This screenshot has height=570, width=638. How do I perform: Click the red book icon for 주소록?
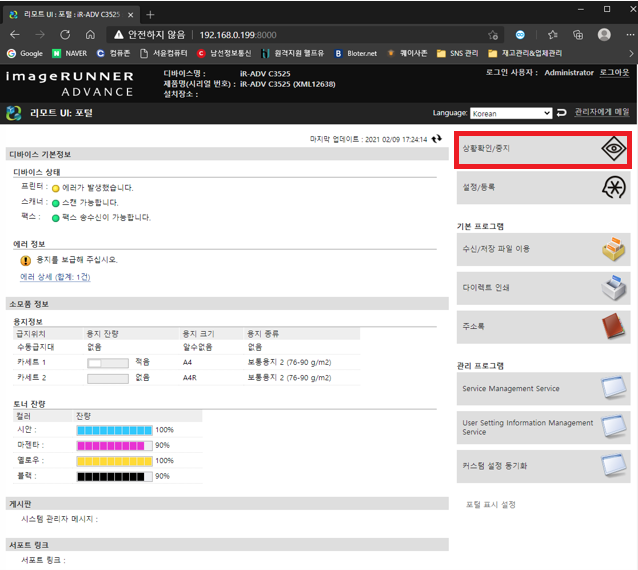point(614,326)
